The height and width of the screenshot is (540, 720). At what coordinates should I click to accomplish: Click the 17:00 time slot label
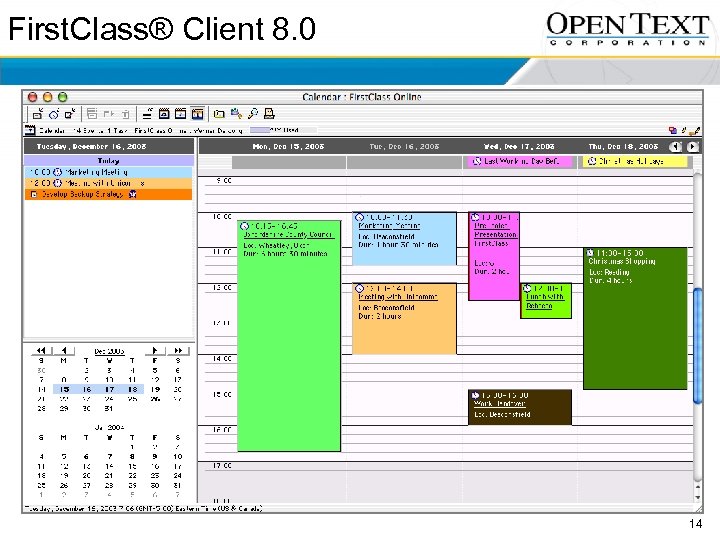click(222, 465)
